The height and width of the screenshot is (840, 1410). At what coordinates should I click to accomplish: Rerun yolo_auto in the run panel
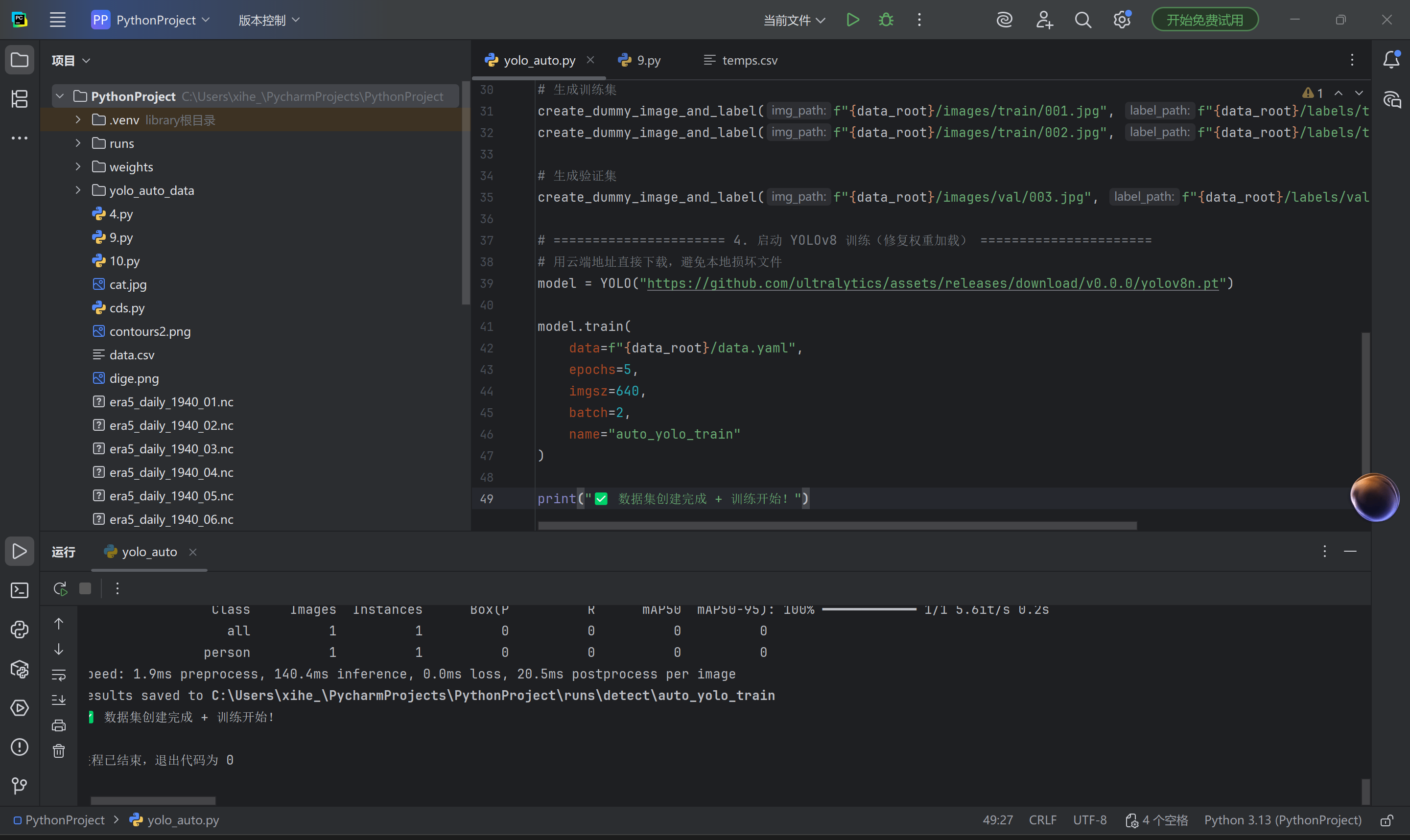60,589
